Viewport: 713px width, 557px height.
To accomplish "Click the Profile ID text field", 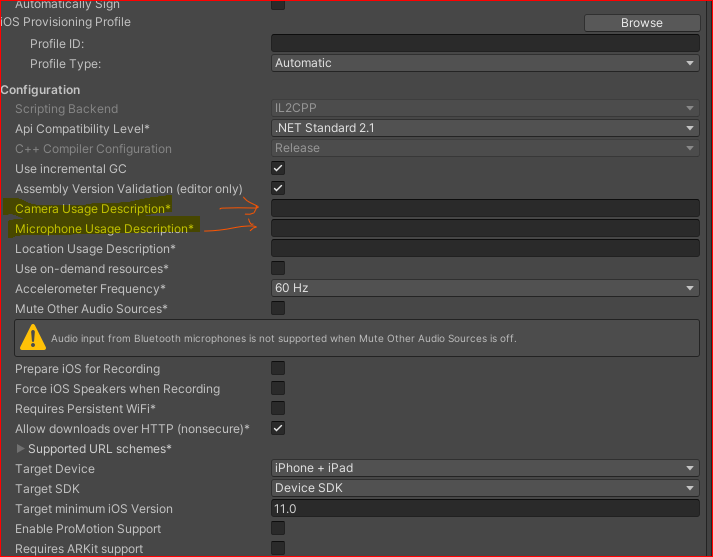I will 485,43.
